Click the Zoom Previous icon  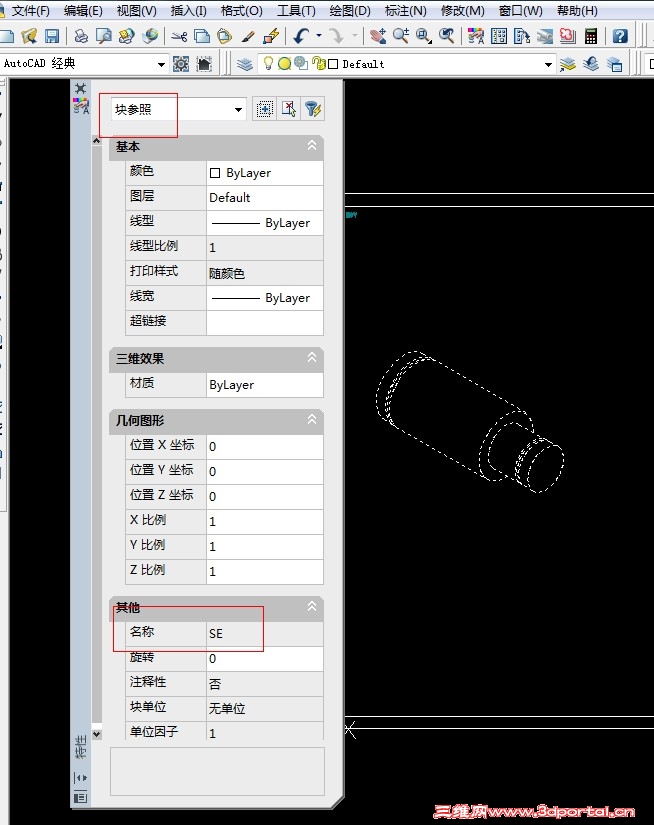point(447,36)
